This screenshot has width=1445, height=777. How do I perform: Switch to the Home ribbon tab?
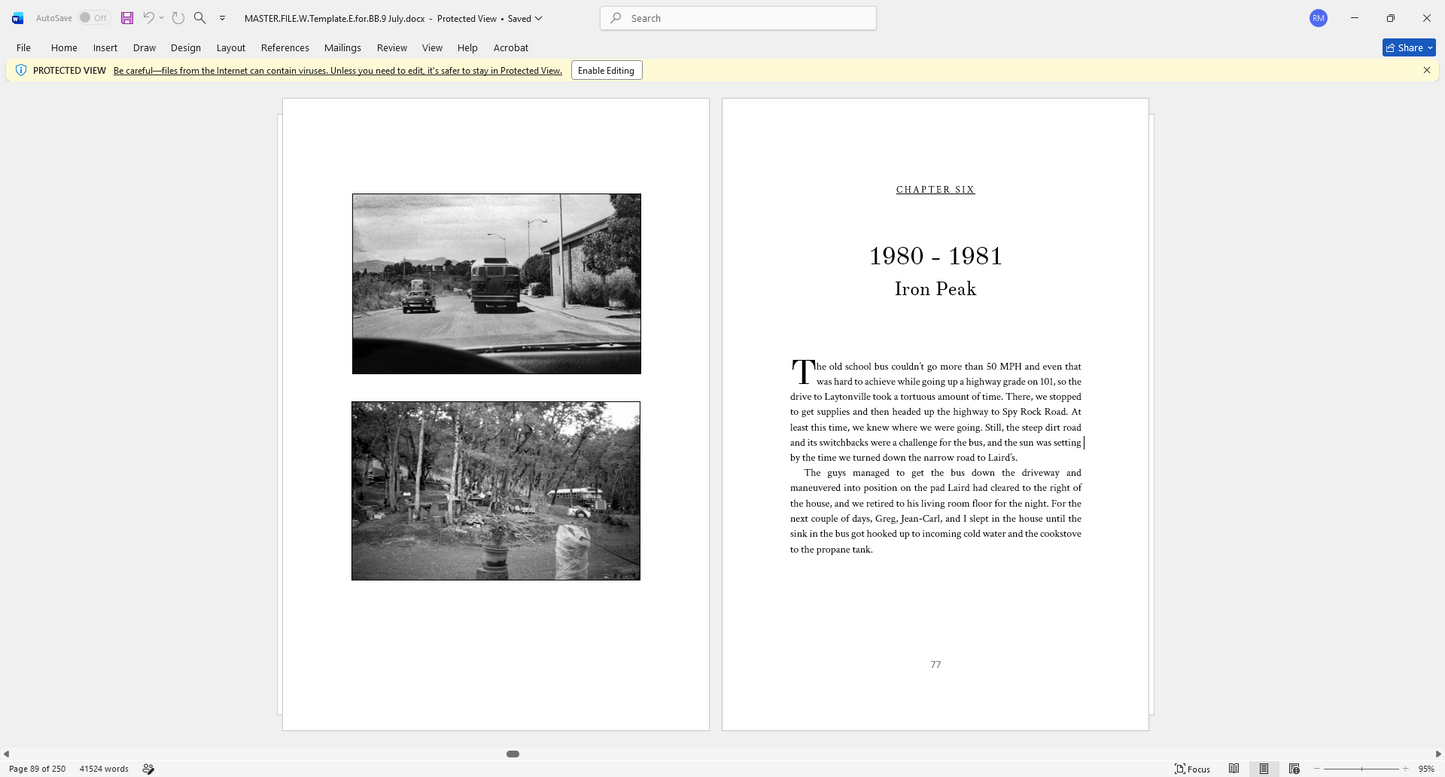[64, 47]
